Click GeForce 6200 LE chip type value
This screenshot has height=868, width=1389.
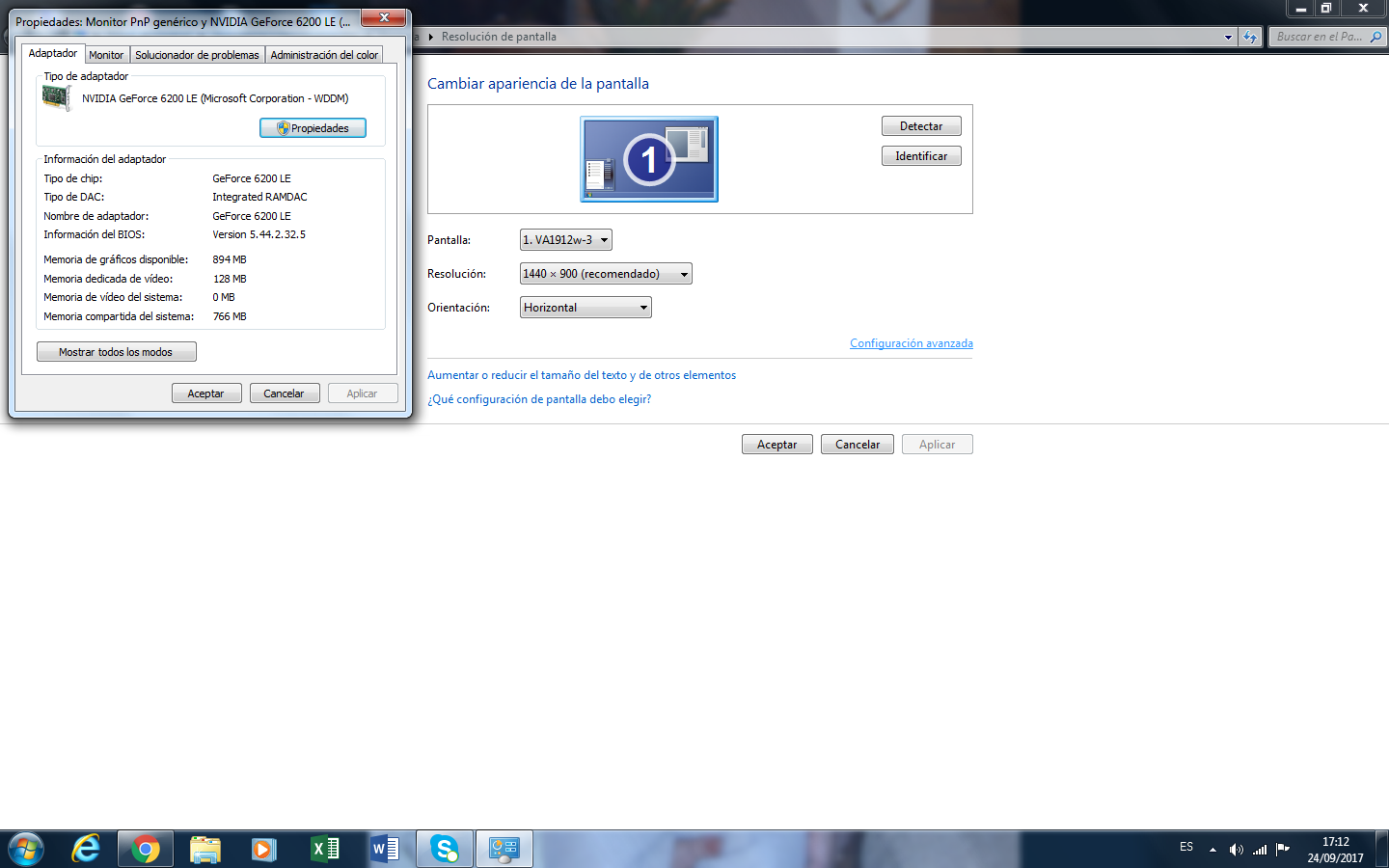pyautogui.click(x=252, y=178)
